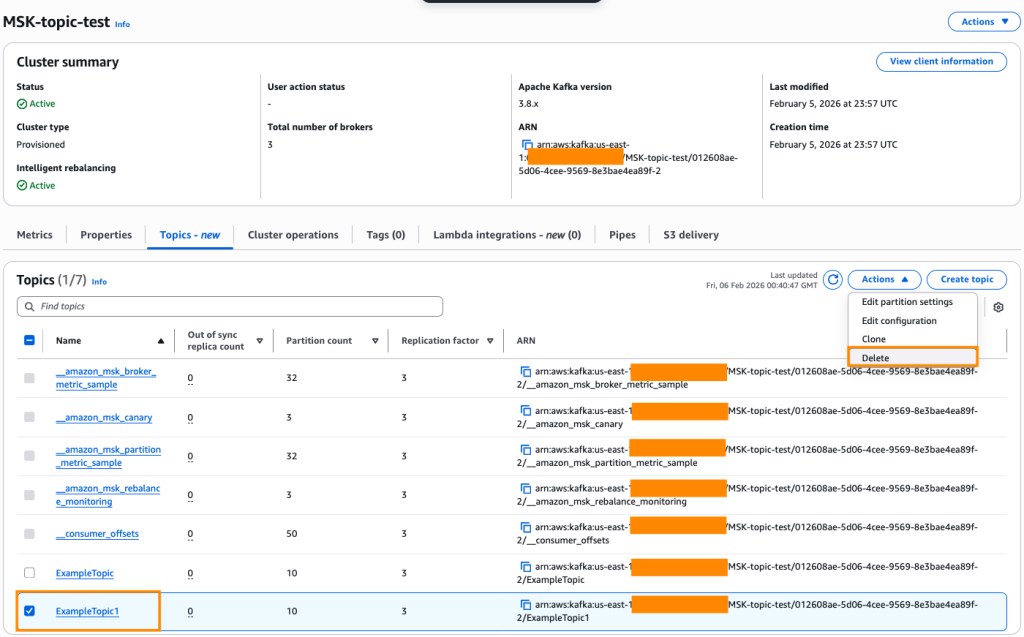The width and height of the screenshot is (1024, 637).
Task: Open the ExampleTopic1 topic link
Action: 87,611
